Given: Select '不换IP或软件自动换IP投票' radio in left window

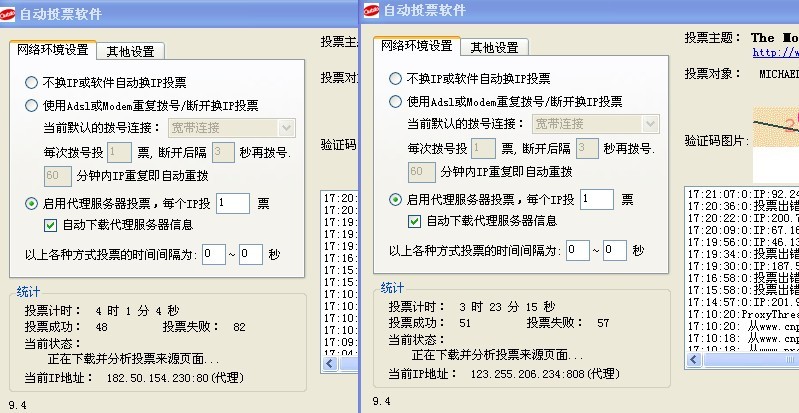Looking at the screenshot, I should [31, 83].
